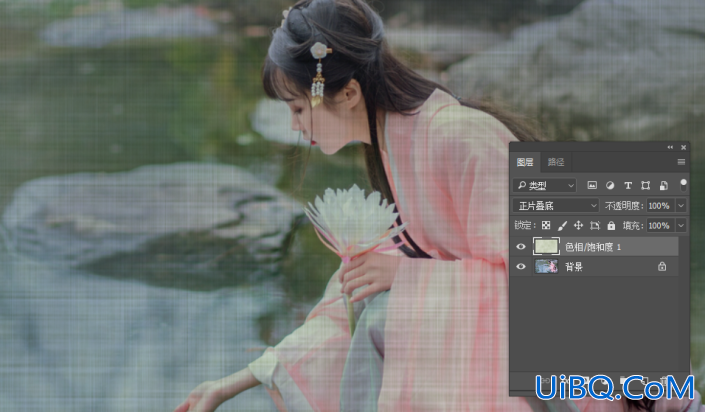The height and width of the screenshot is (412, 705).
Task: Click the 填充 fill value field
Action: (660, 225)
